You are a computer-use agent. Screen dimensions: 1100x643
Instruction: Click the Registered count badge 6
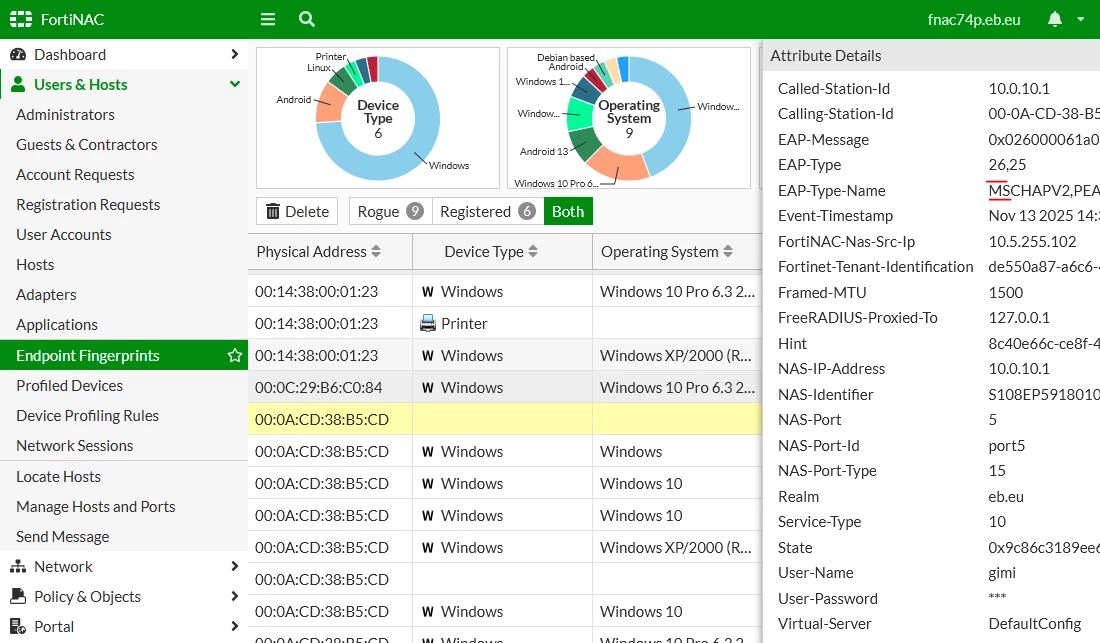point(527,211)
